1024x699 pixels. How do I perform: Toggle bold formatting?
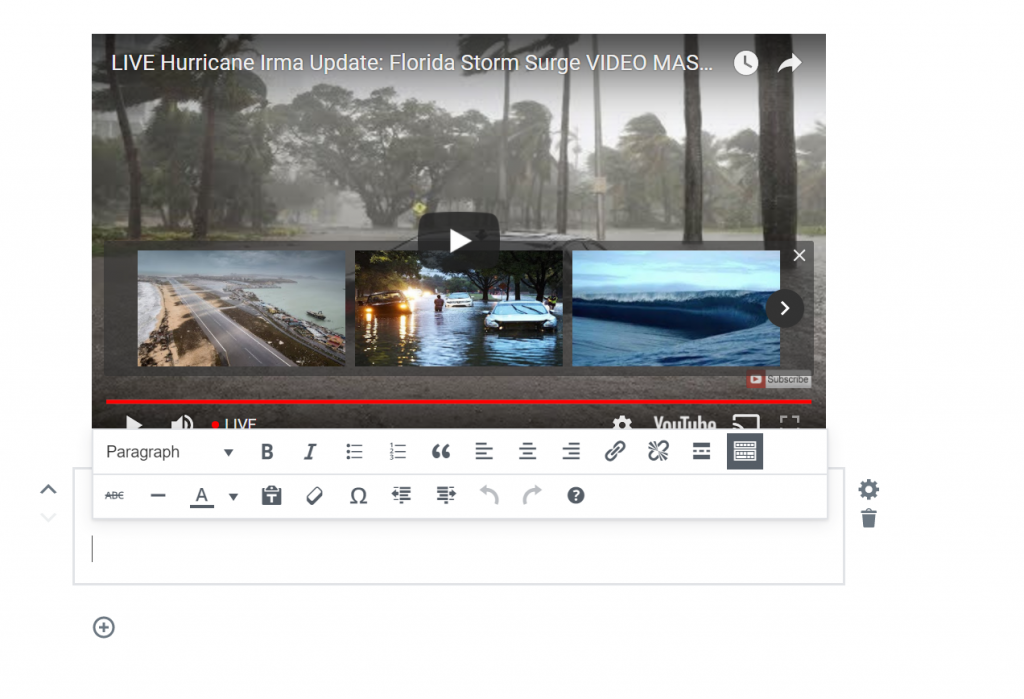coord(267,451)
